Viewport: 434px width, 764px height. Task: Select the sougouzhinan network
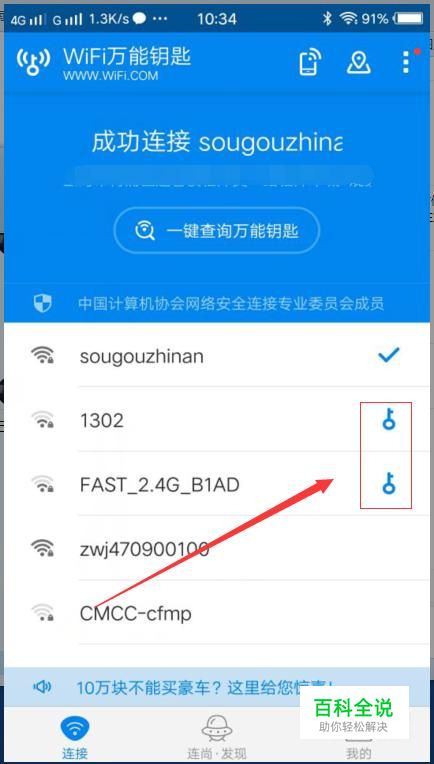[217, 355]
